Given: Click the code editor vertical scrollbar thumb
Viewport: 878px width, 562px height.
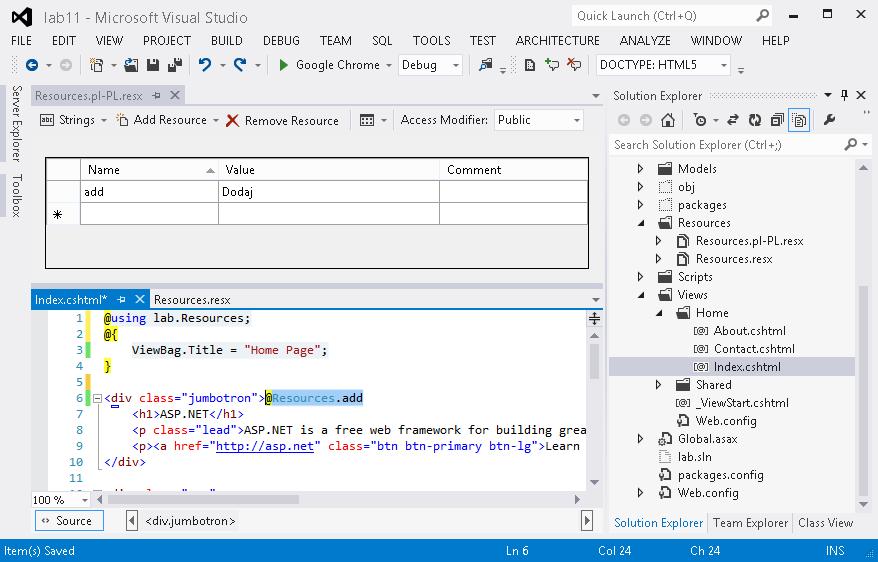Looking at the screenshot, I should [x=594, y=362].
